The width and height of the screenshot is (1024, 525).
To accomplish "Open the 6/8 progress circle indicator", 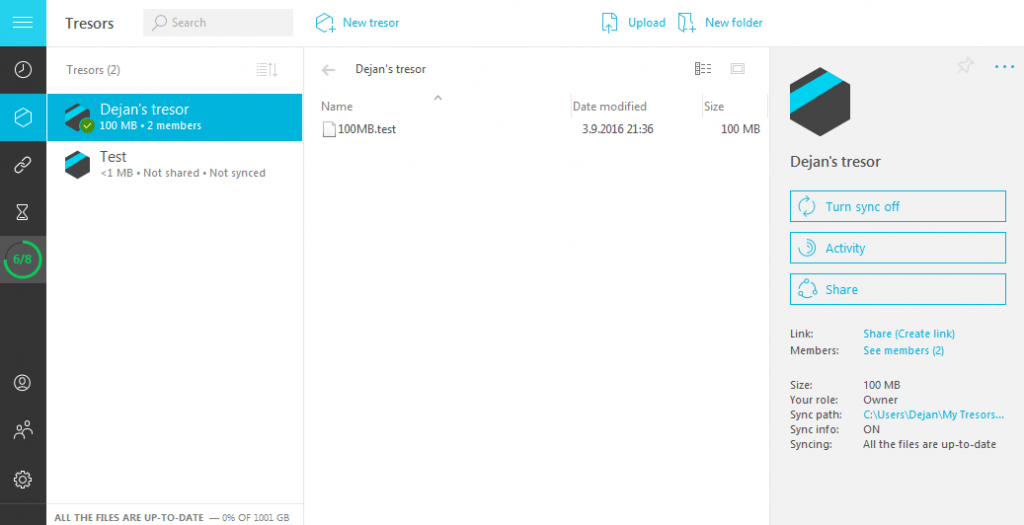I will pos(23,259).
